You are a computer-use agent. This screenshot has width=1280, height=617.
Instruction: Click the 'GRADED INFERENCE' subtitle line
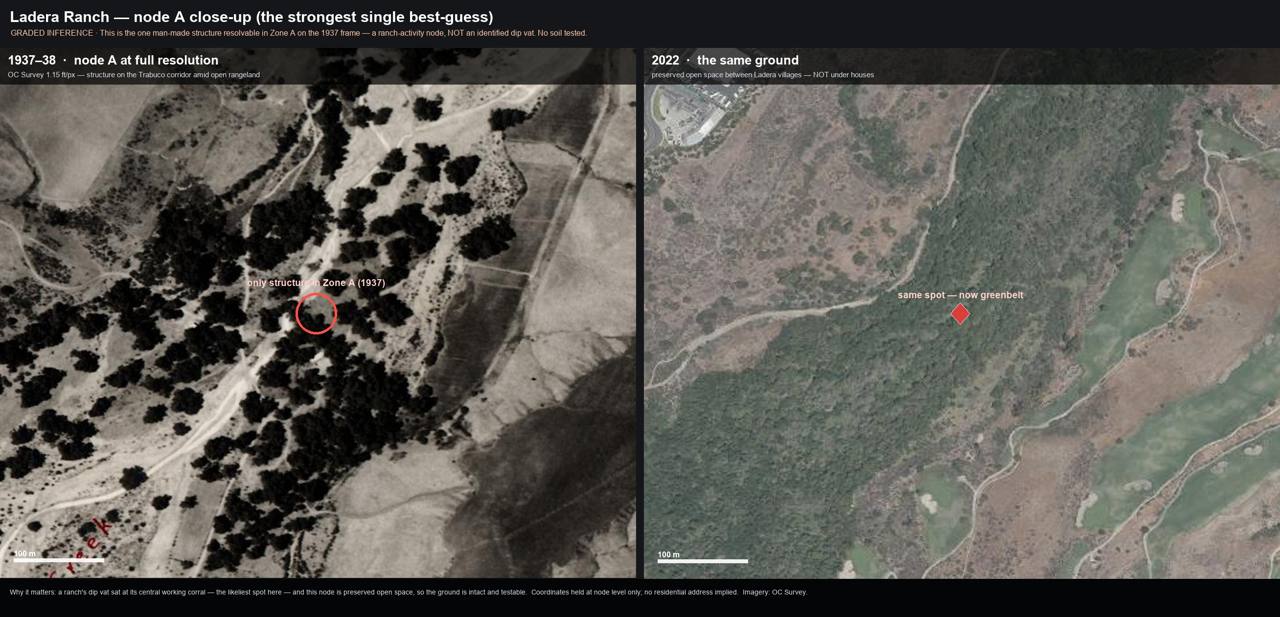pyautogui.click(x=298, y=33)
